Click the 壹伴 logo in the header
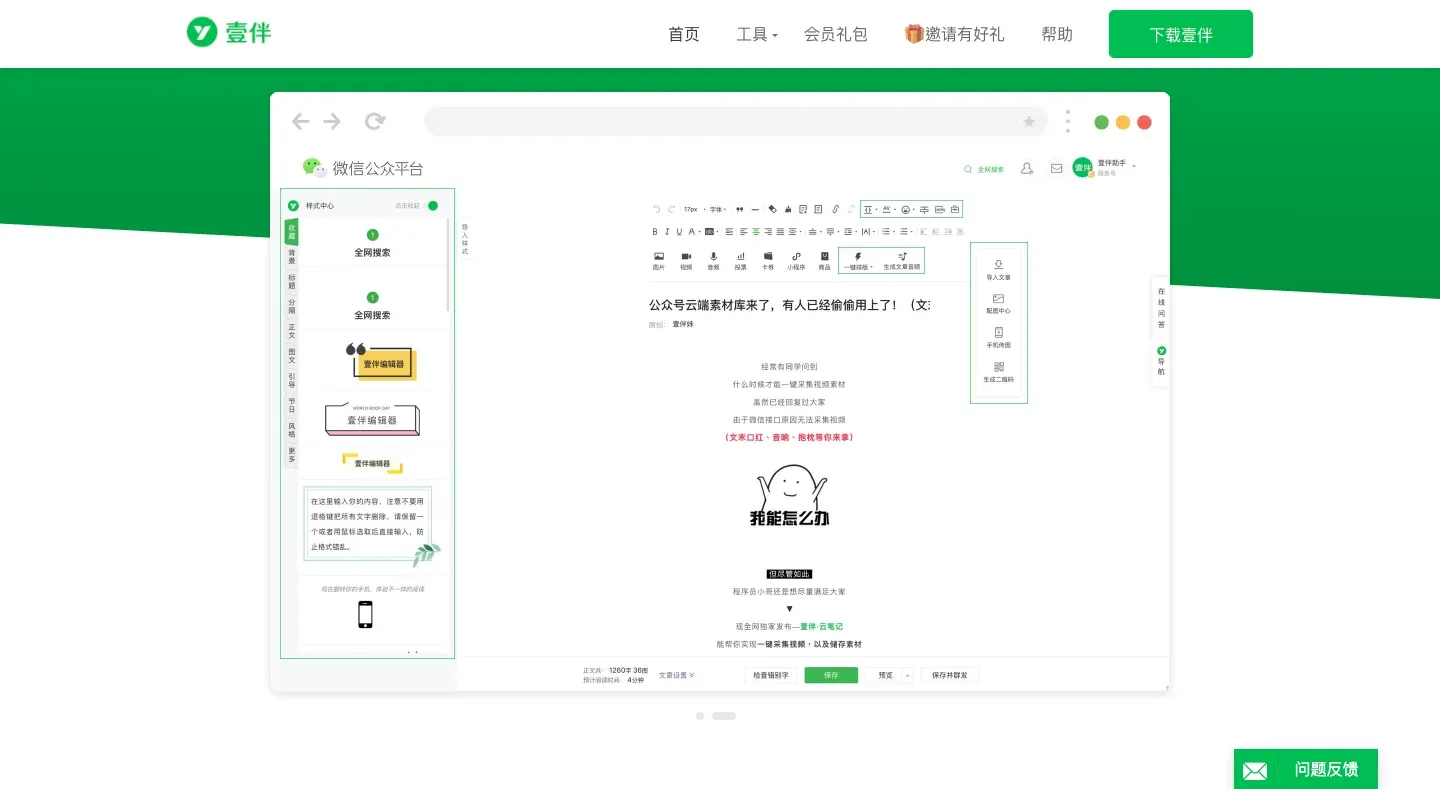1440x789 pixels. click(229, 33)
